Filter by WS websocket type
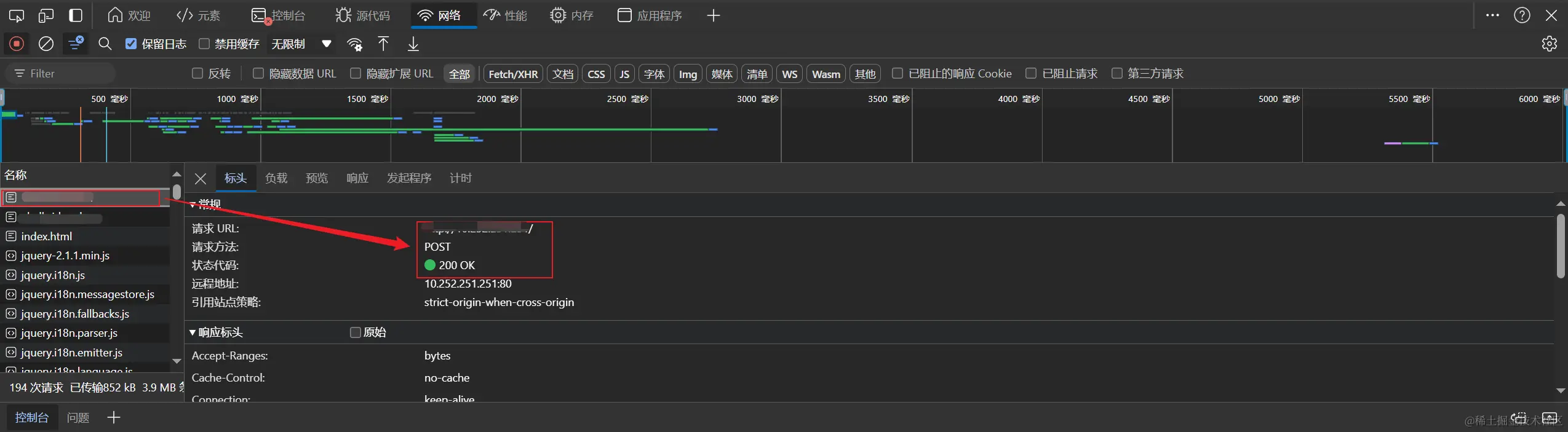This screenshot has height=432, width=1568. click(790, 74)
